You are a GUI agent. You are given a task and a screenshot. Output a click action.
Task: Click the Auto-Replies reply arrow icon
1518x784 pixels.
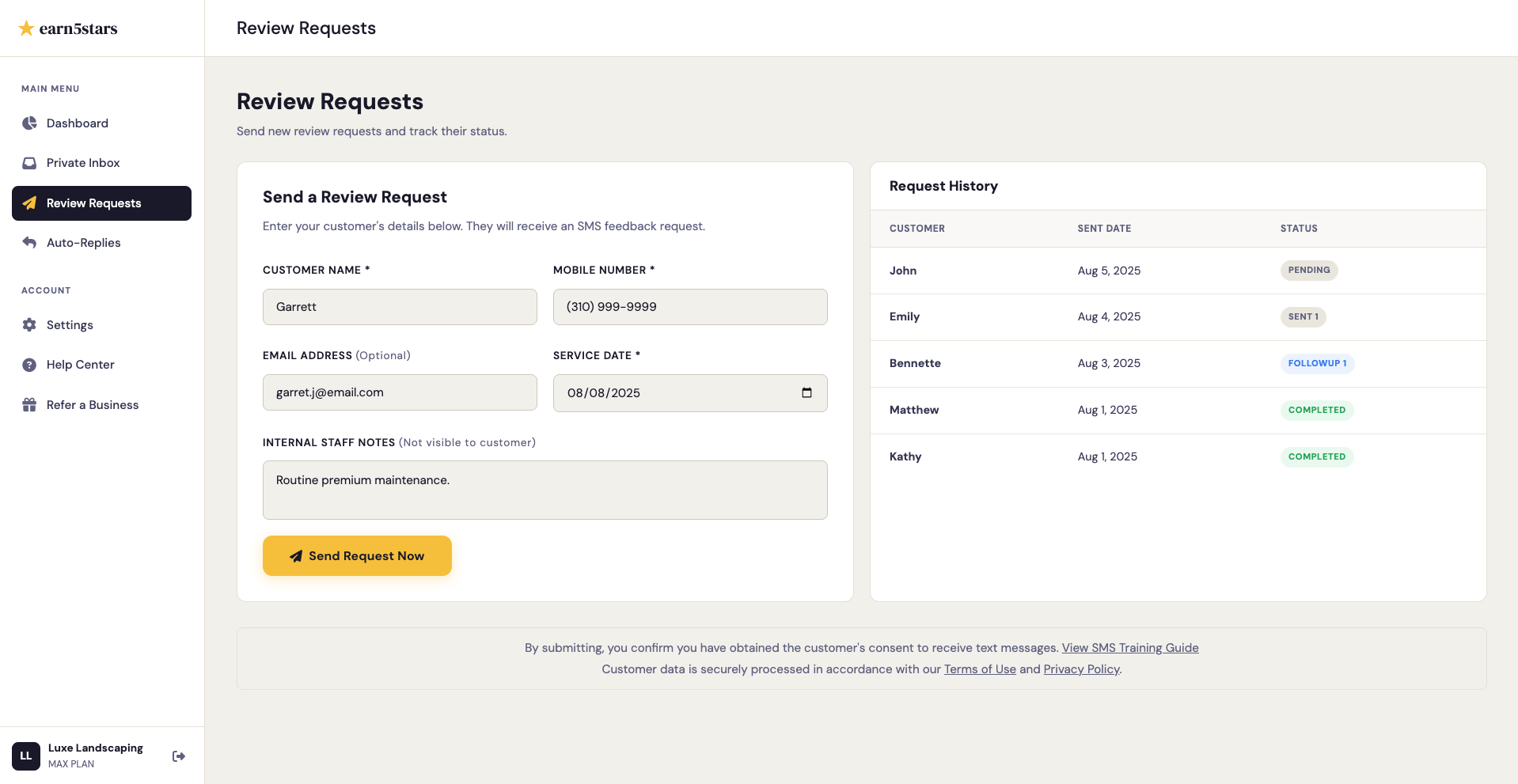tap(29, 243)
